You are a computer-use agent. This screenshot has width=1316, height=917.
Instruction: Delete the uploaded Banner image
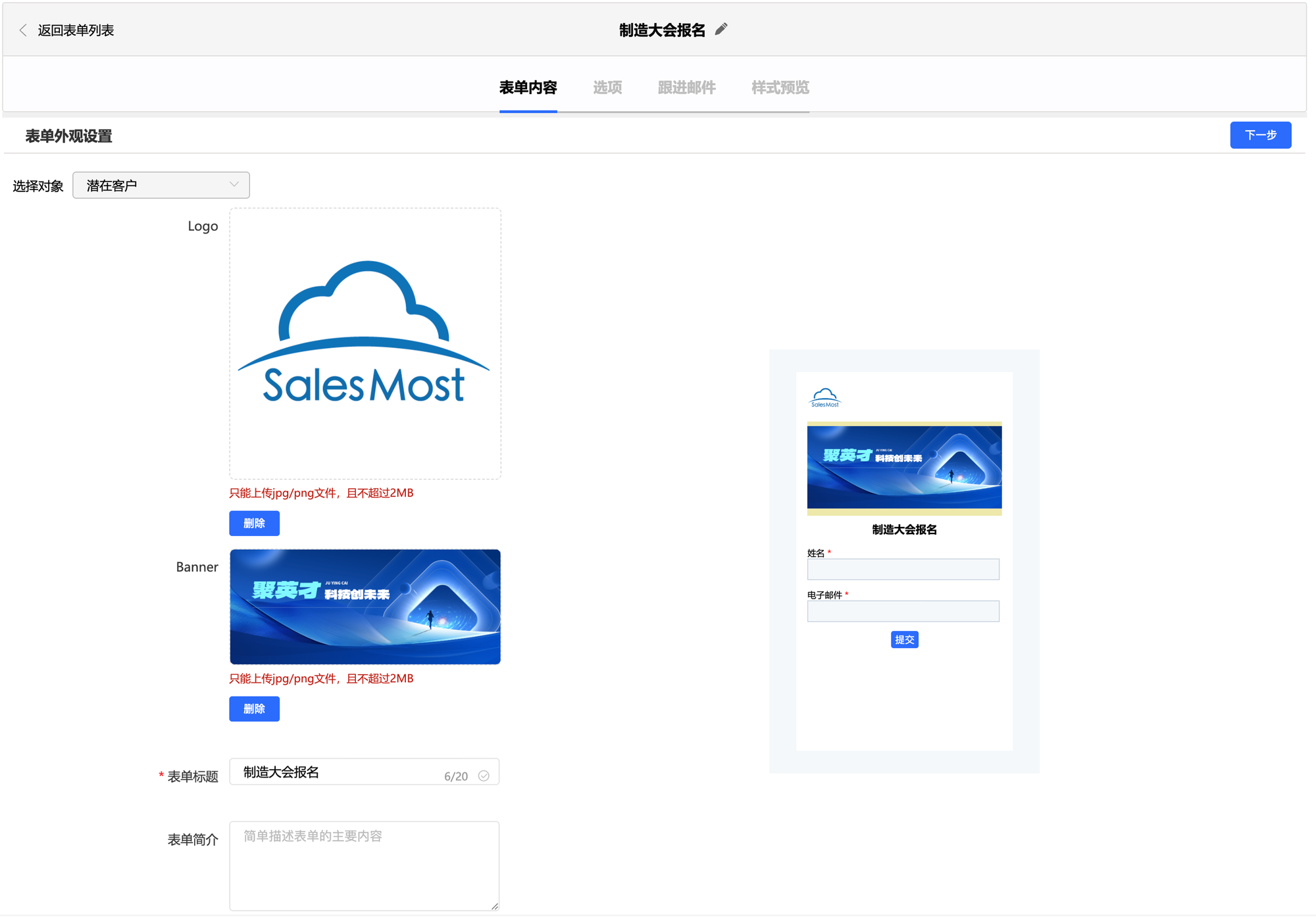click(254, 708)
